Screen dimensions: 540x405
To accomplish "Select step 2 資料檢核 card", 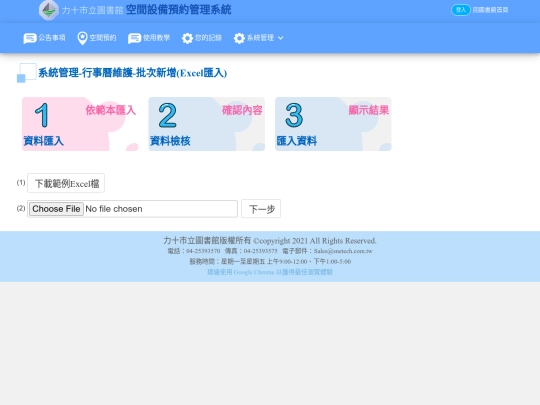I will click(x=207, y=124).
